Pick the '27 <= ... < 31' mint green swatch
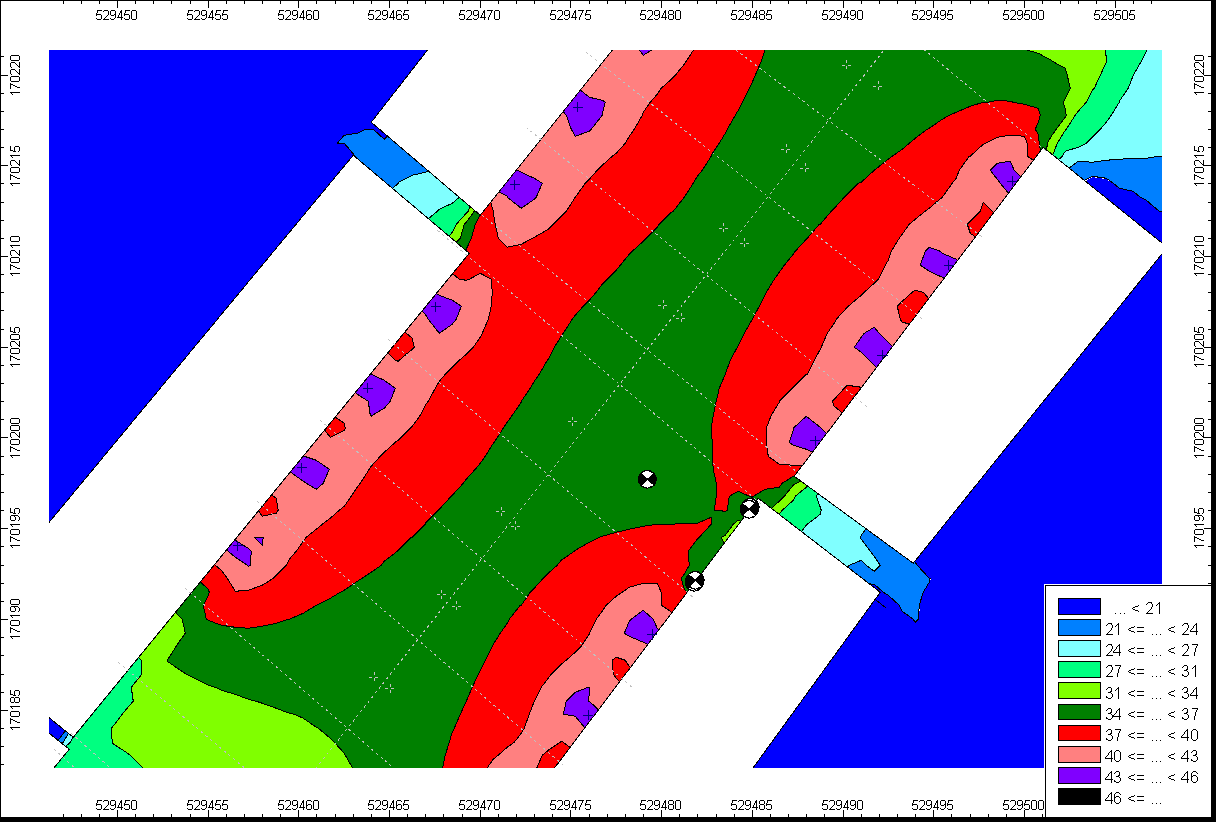The width and height of the screenshot is (1216, 822). click(1079, 671)
